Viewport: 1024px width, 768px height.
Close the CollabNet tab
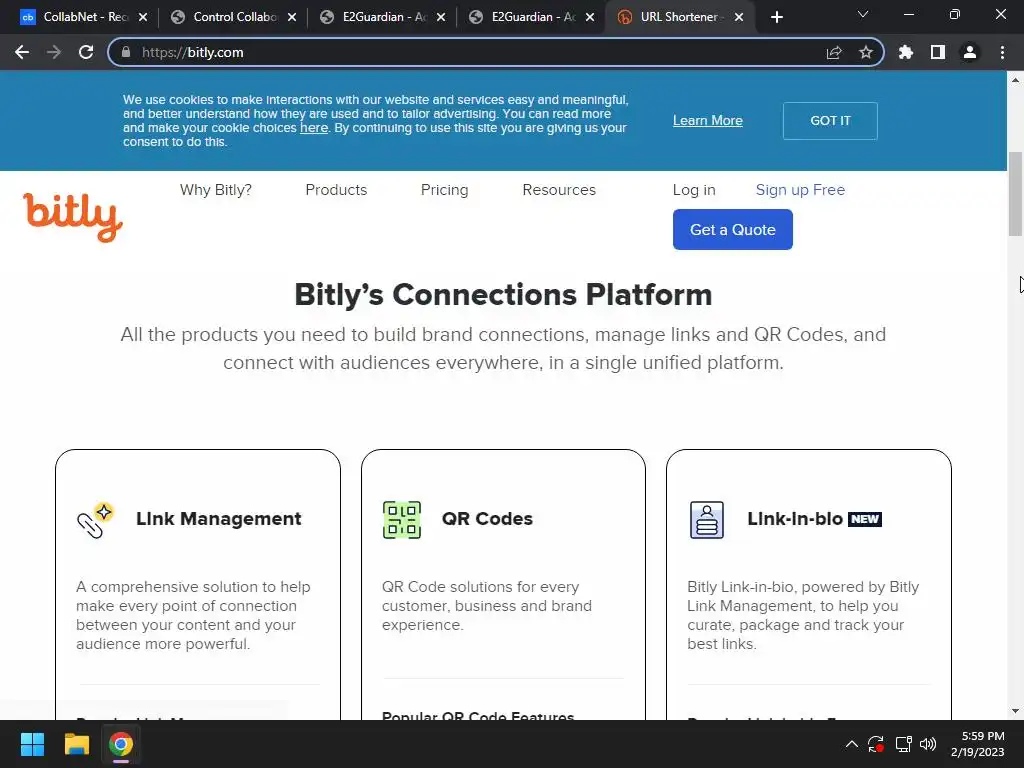coord(143,17)
